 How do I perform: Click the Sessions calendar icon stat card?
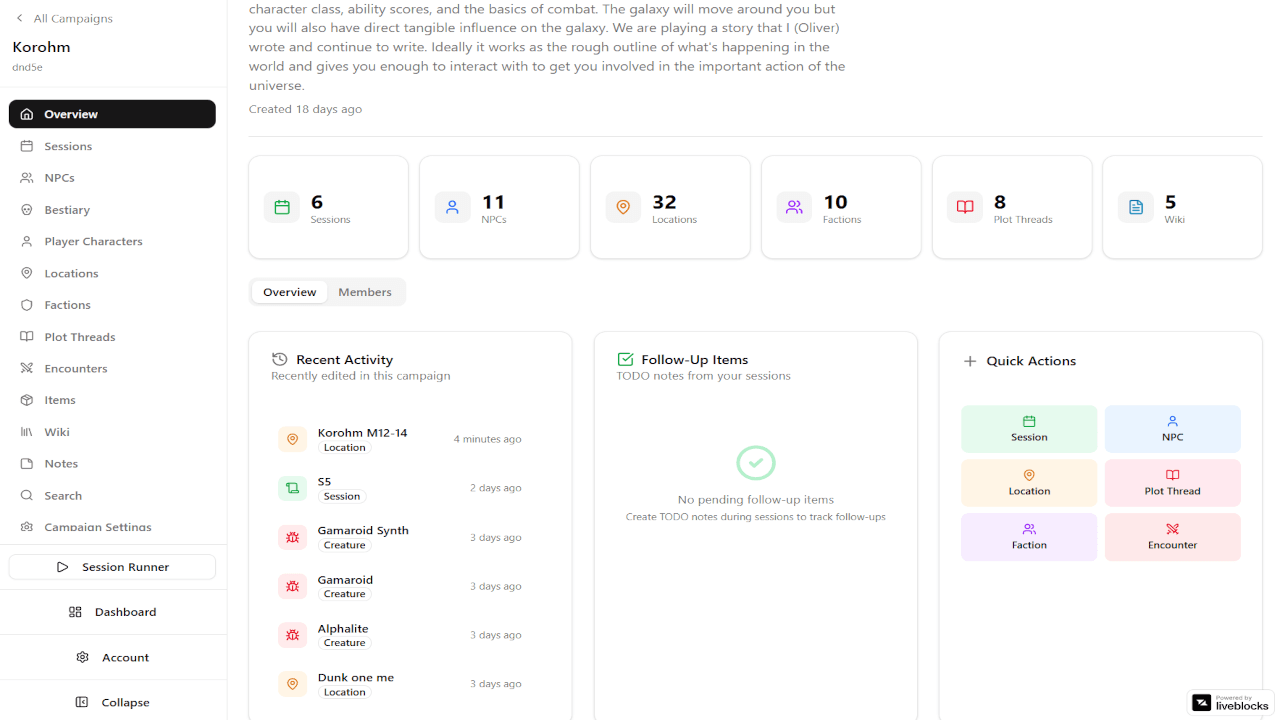tap(282, 207)
